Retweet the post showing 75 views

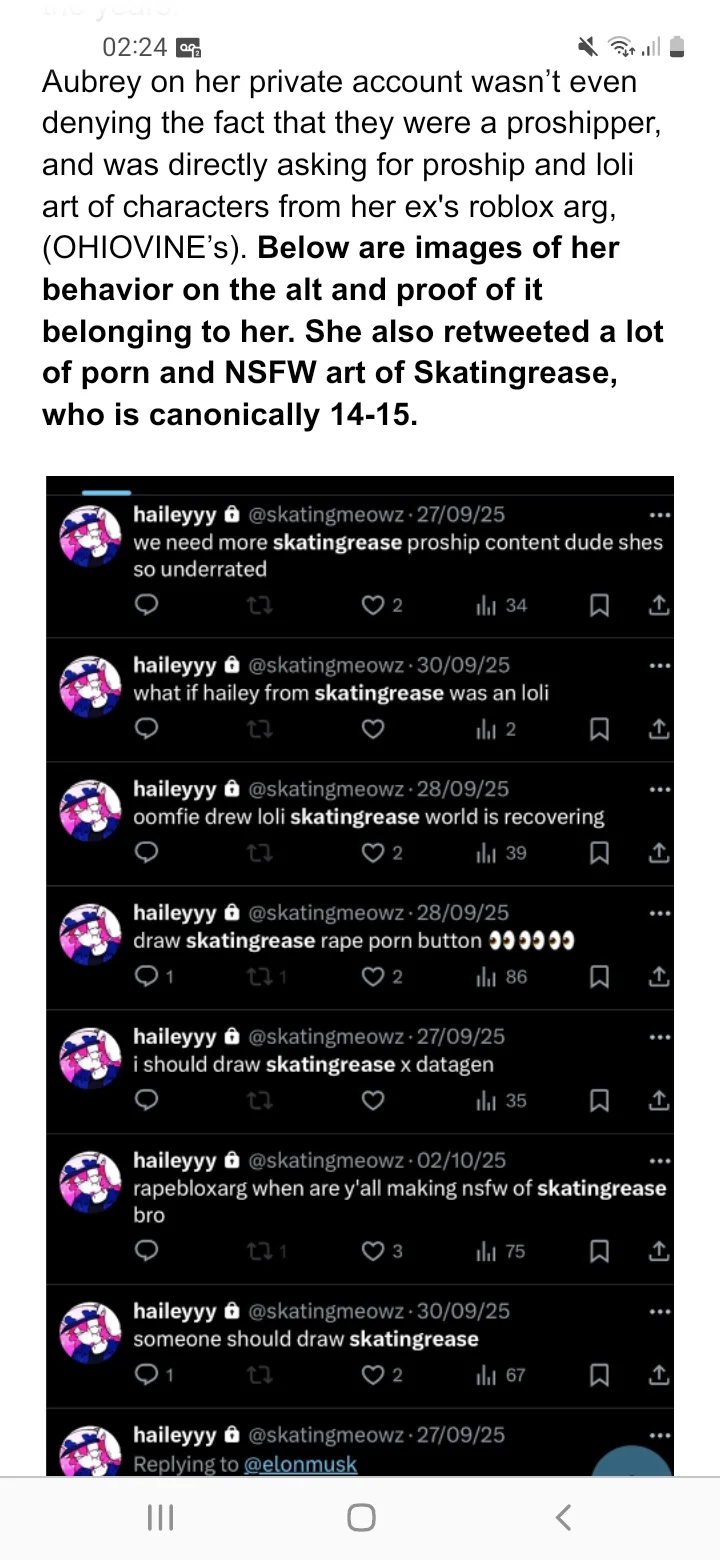[x=265, y=1251]
